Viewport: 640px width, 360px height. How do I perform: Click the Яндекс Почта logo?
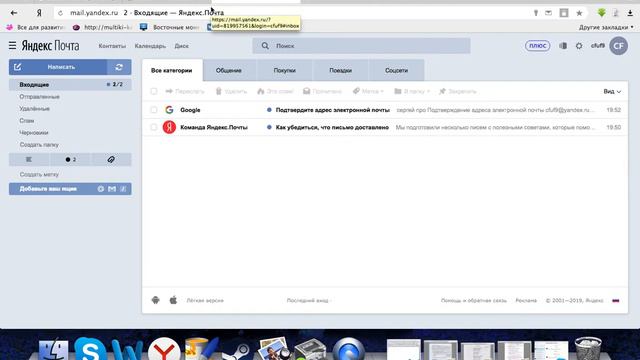pyautogui.click(x=51, y=46)
